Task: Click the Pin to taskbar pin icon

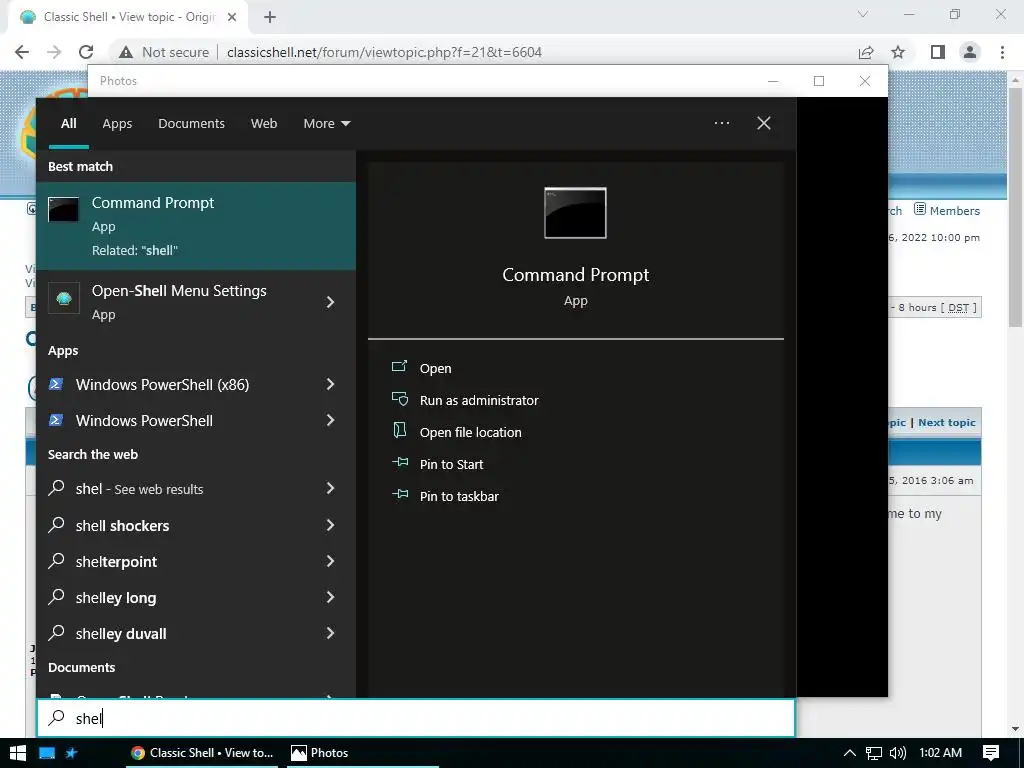Action: 399,494
